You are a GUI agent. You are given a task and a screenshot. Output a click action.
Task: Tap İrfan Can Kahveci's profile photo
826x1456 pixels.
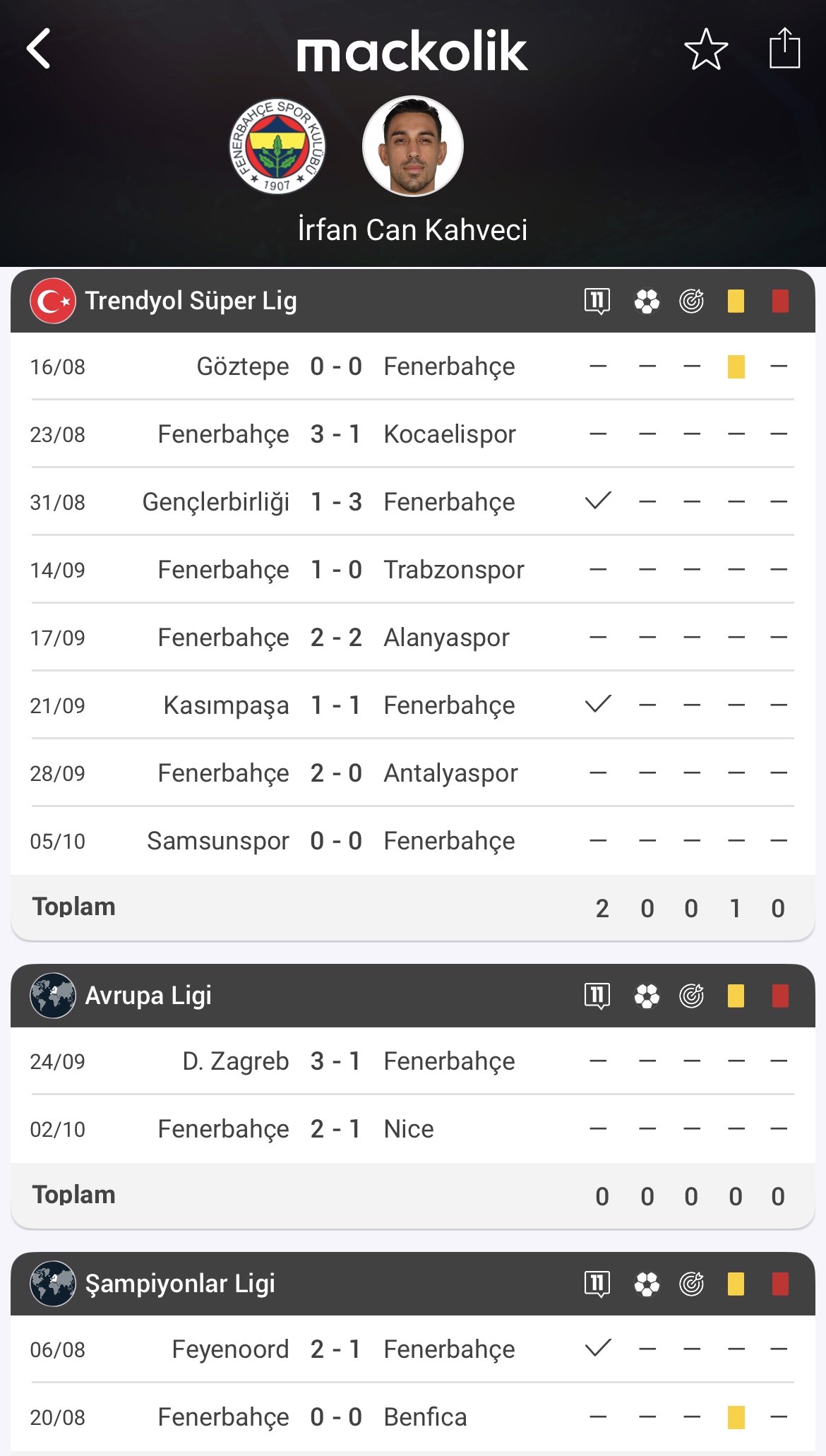pyautogui.click(x=413, y=146)
